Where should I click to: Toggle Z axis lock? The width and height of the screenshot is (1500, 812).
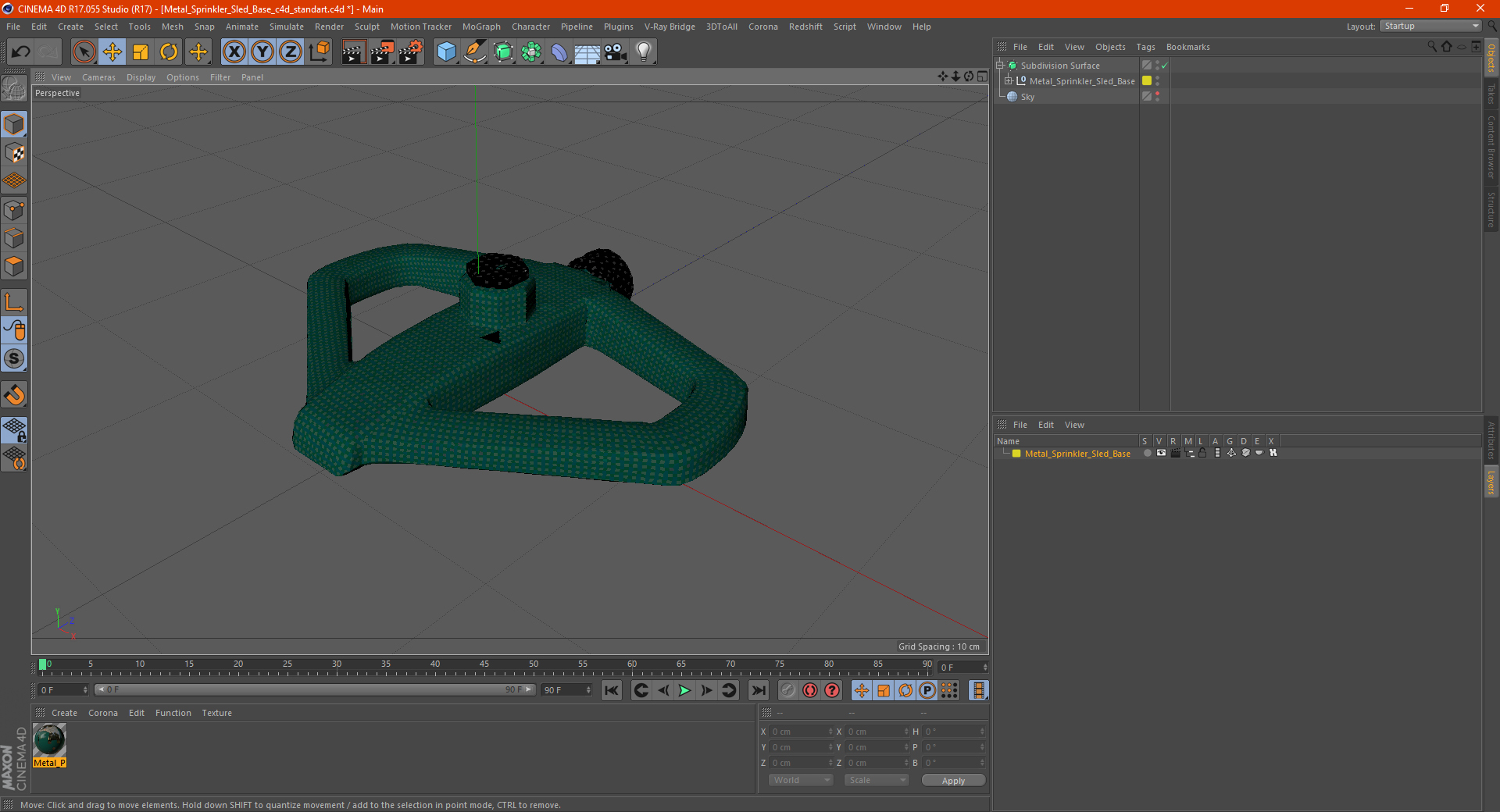point(291,52)
